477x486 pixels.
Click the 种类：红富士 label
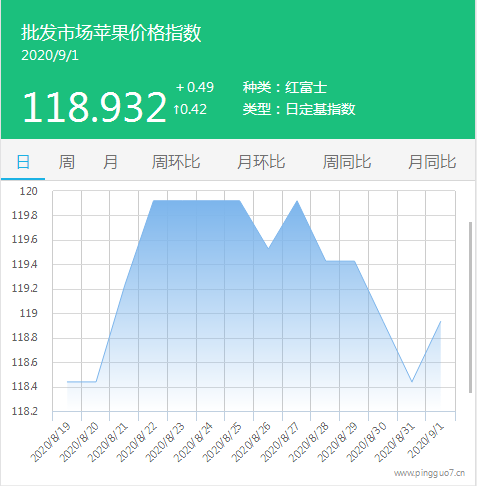(285, 87)
